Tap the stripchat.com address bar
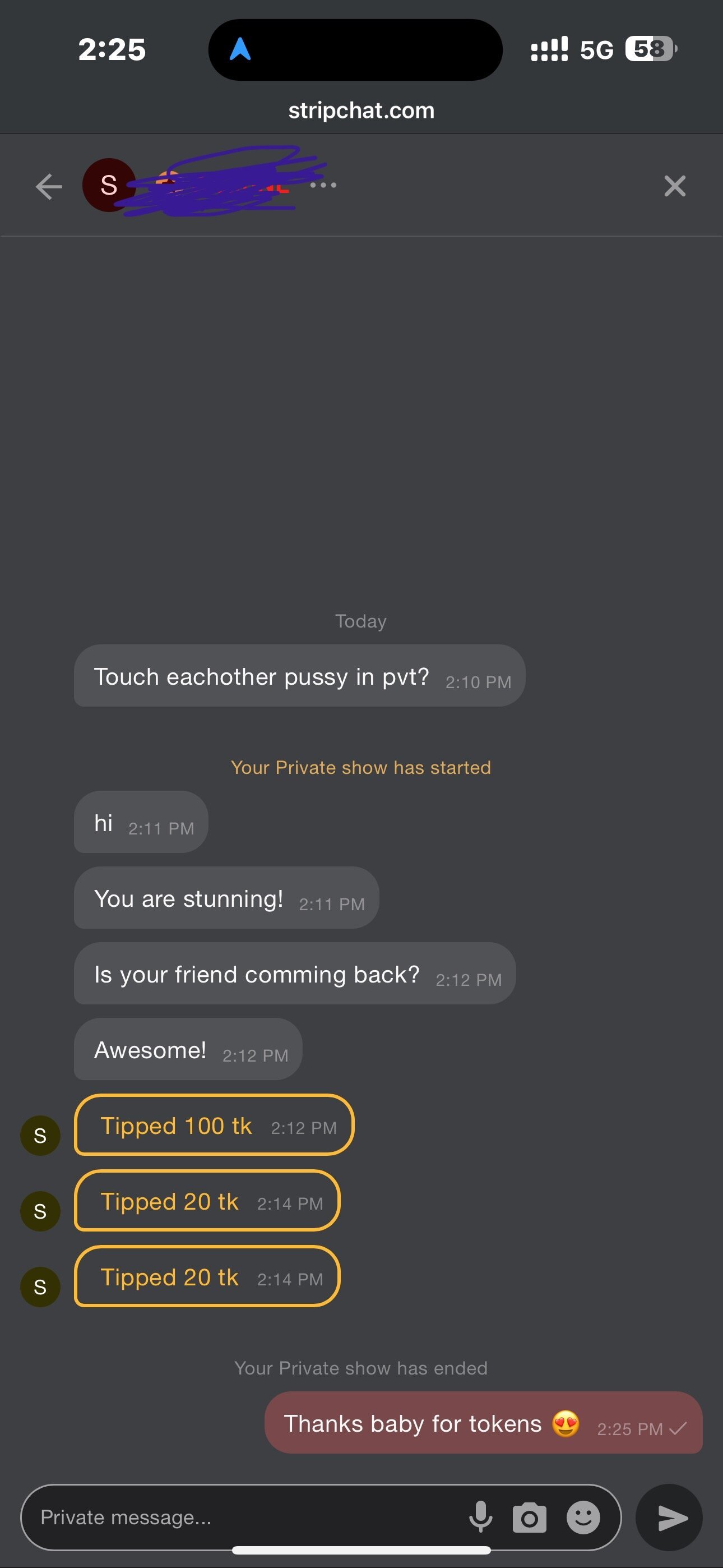 (361, 110)
